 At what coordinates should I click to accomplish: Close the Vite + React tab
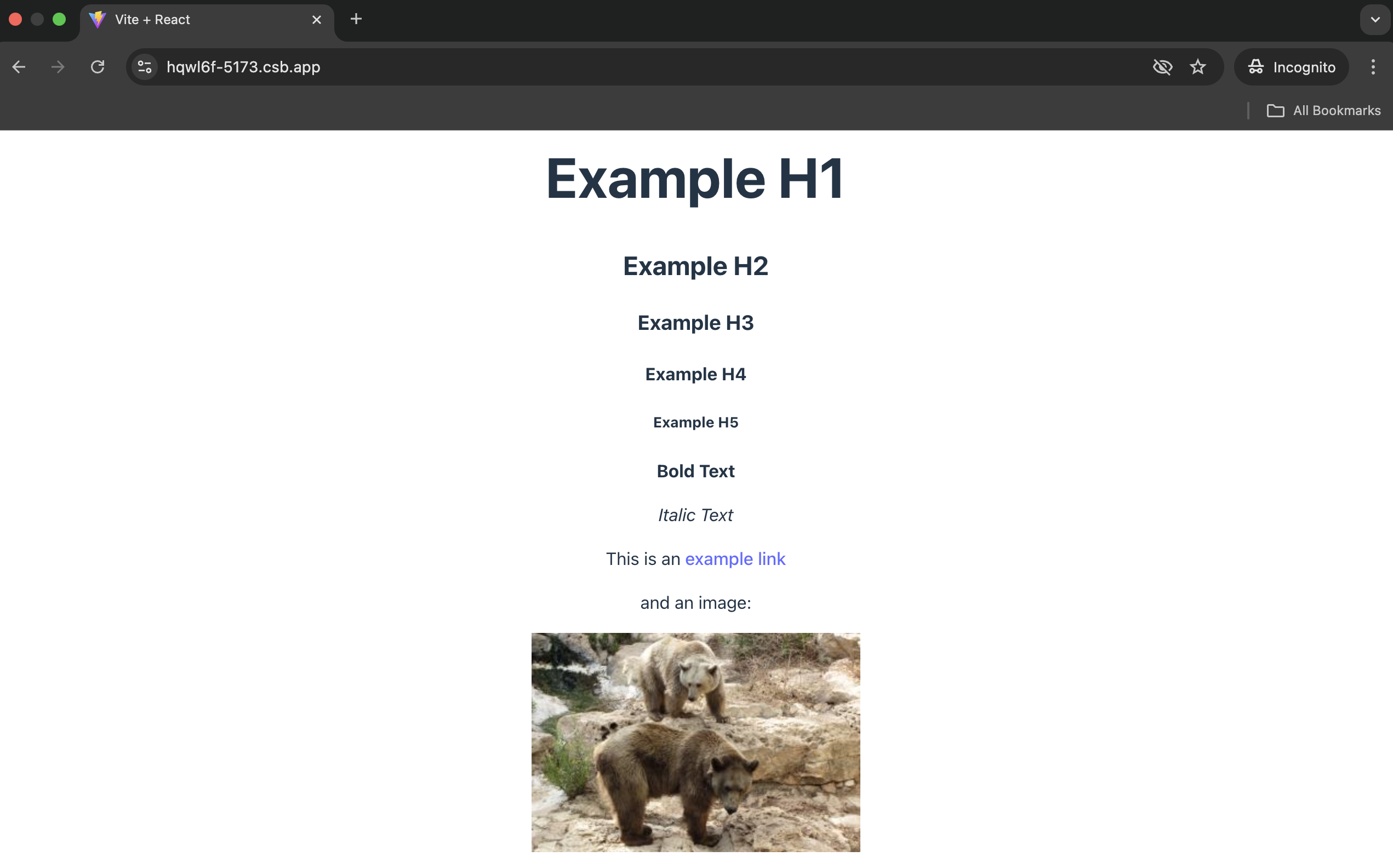point(316,20)
